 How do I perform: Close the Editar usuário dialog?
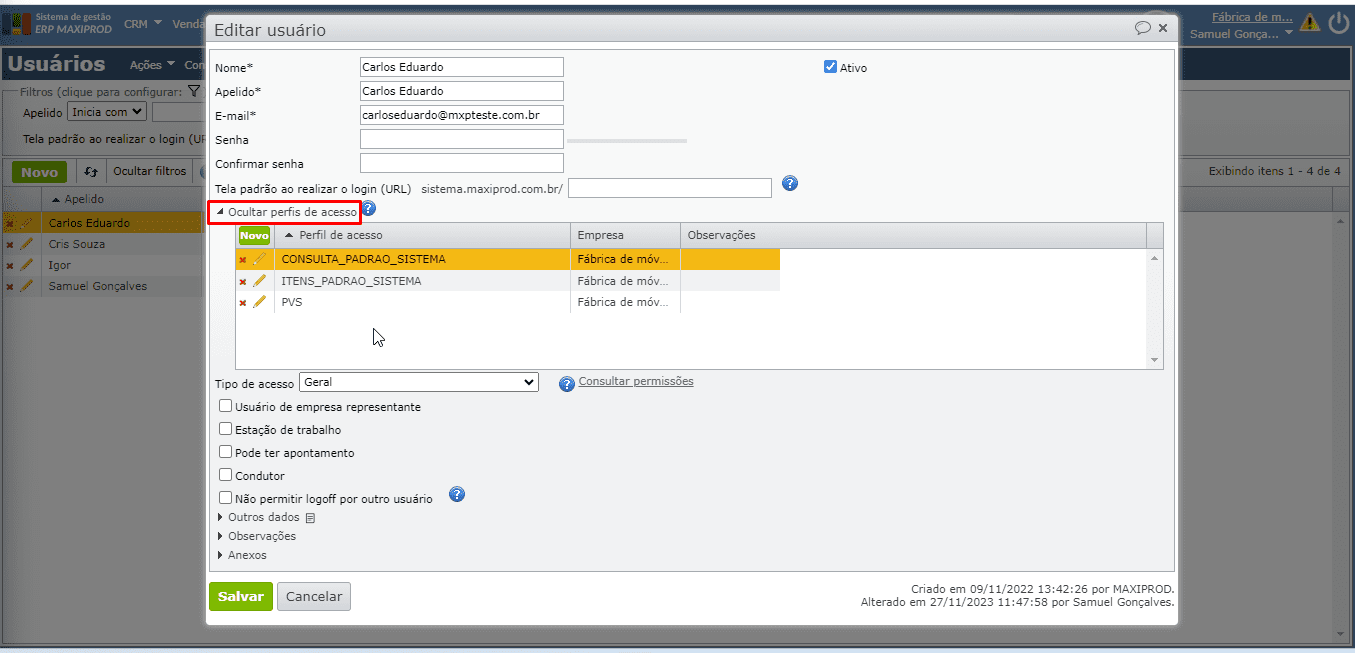(x=1163, y=28)
